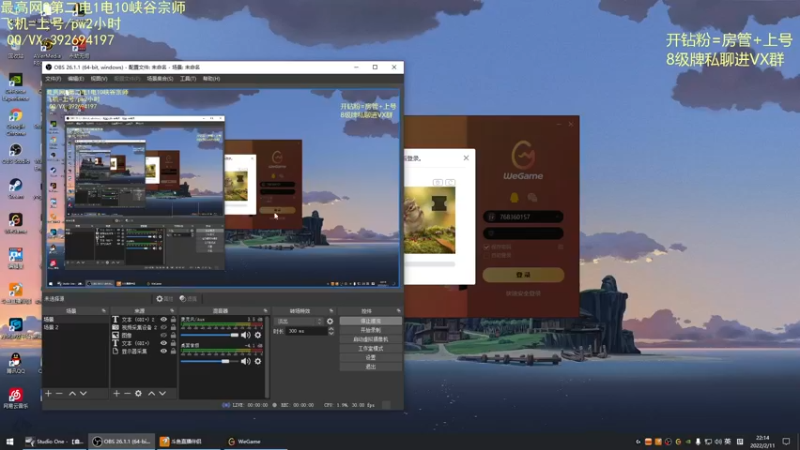The width and height of the screenshot is (800, 450).
Task: Open source properties gear in Sources toolbar
Action: tap(138, 393)
